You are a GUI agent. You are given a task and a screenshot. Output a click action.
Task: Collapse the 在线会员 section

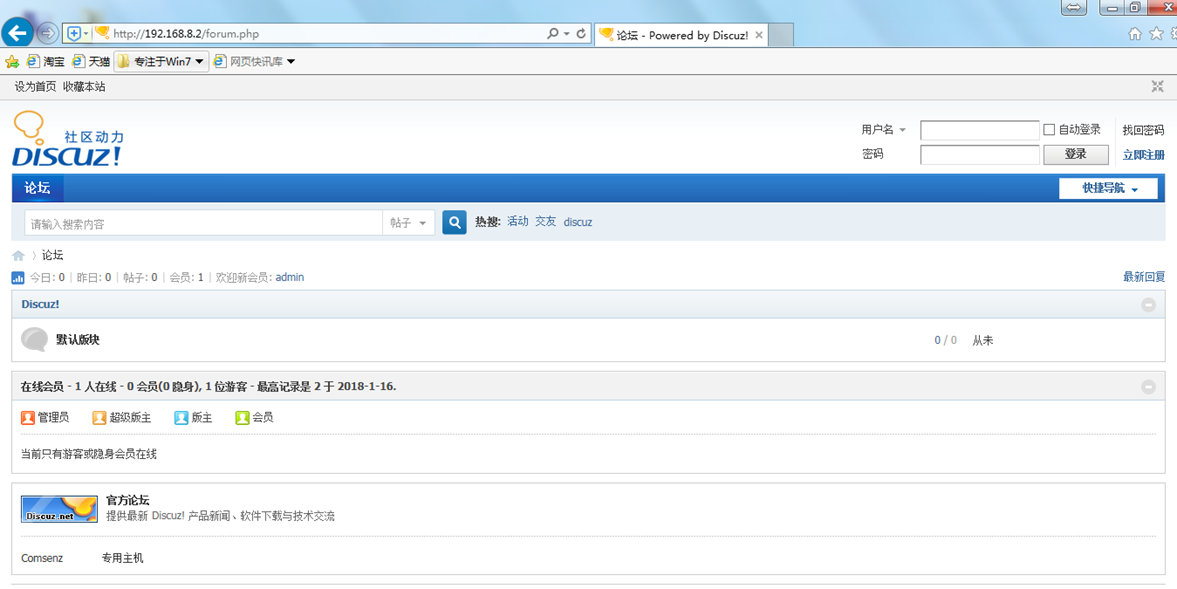[x=1148, y=387]
